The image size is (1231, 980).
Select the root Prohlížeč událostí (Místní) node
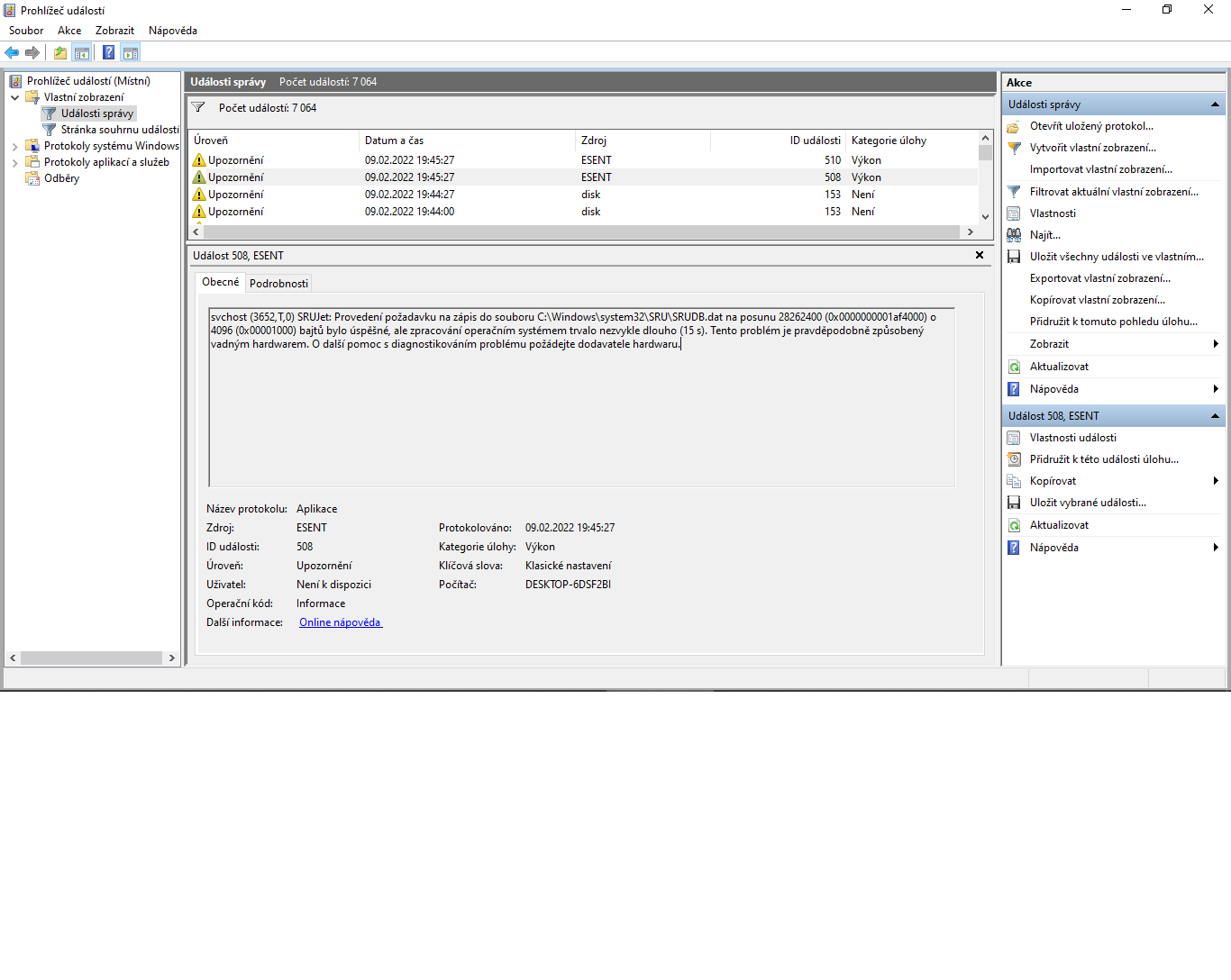pos(88,81)
